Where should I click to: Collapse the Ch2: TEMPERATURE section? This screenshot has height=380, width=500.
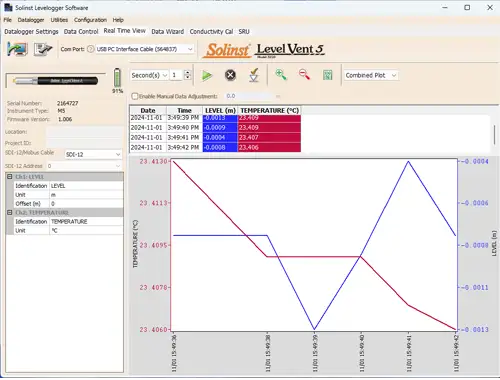[10, 212]
